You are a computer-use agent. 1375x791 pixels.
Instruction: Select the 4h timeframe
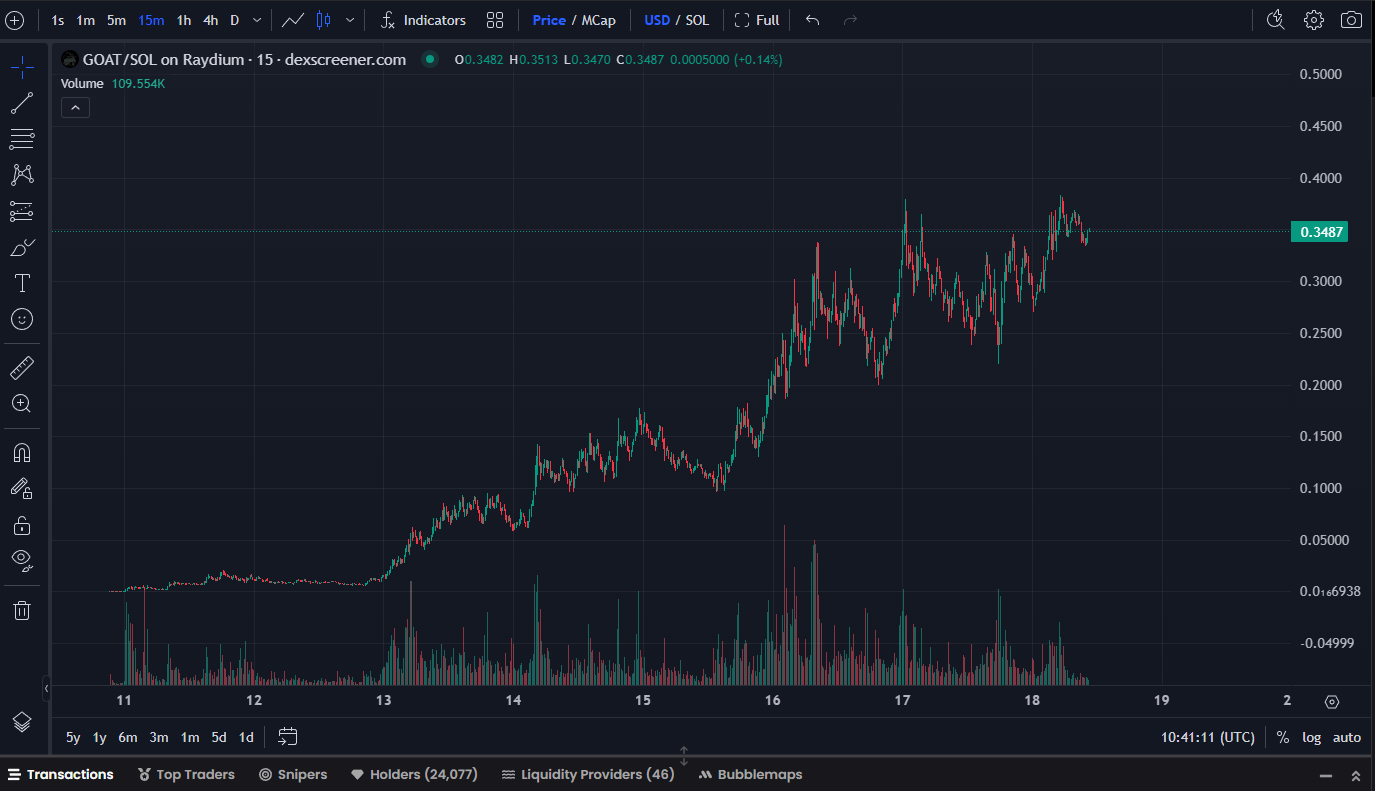coord(210,20)
